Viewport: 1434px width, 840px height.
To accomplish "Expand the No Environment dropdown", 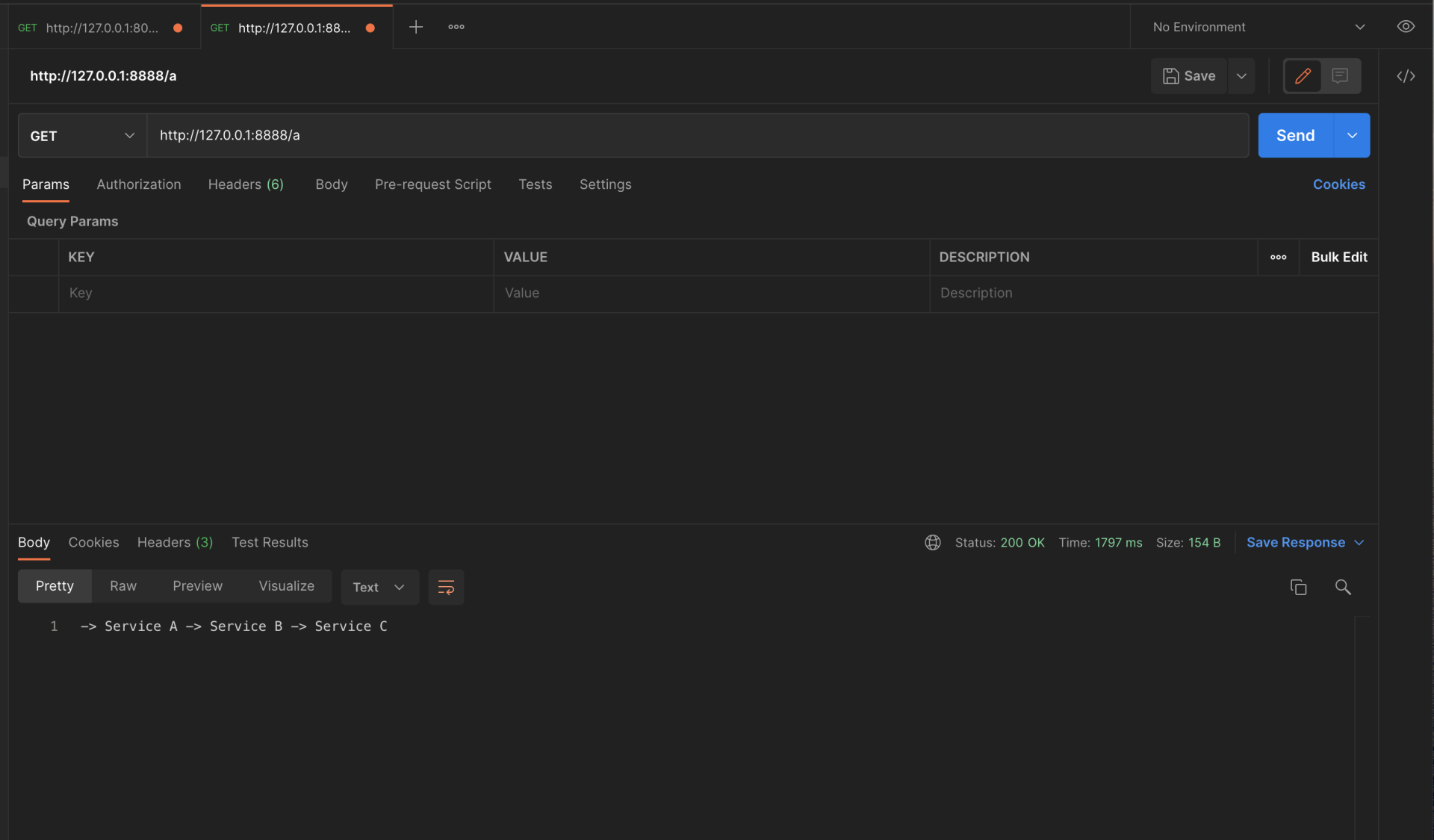I will point(1259,27).
